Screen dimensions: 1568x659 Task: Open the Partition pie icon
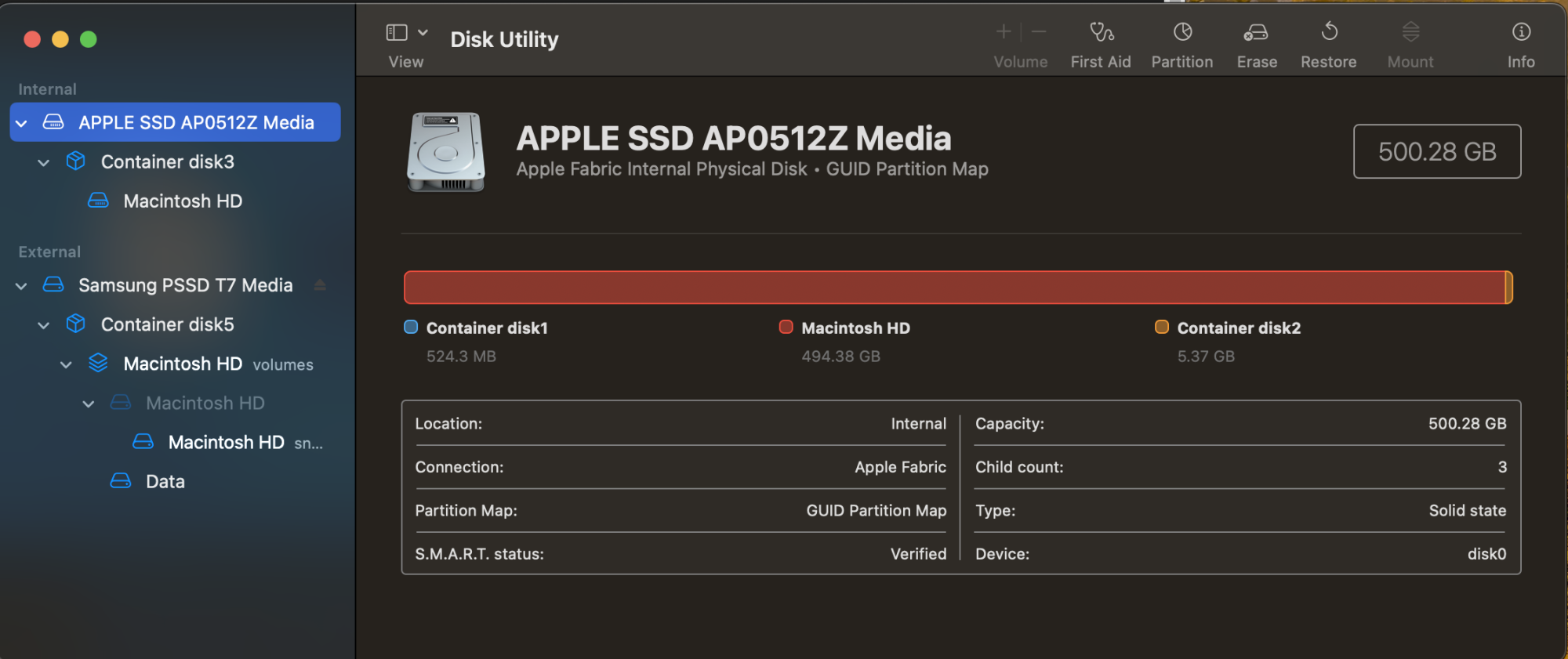coord(1182,32)
